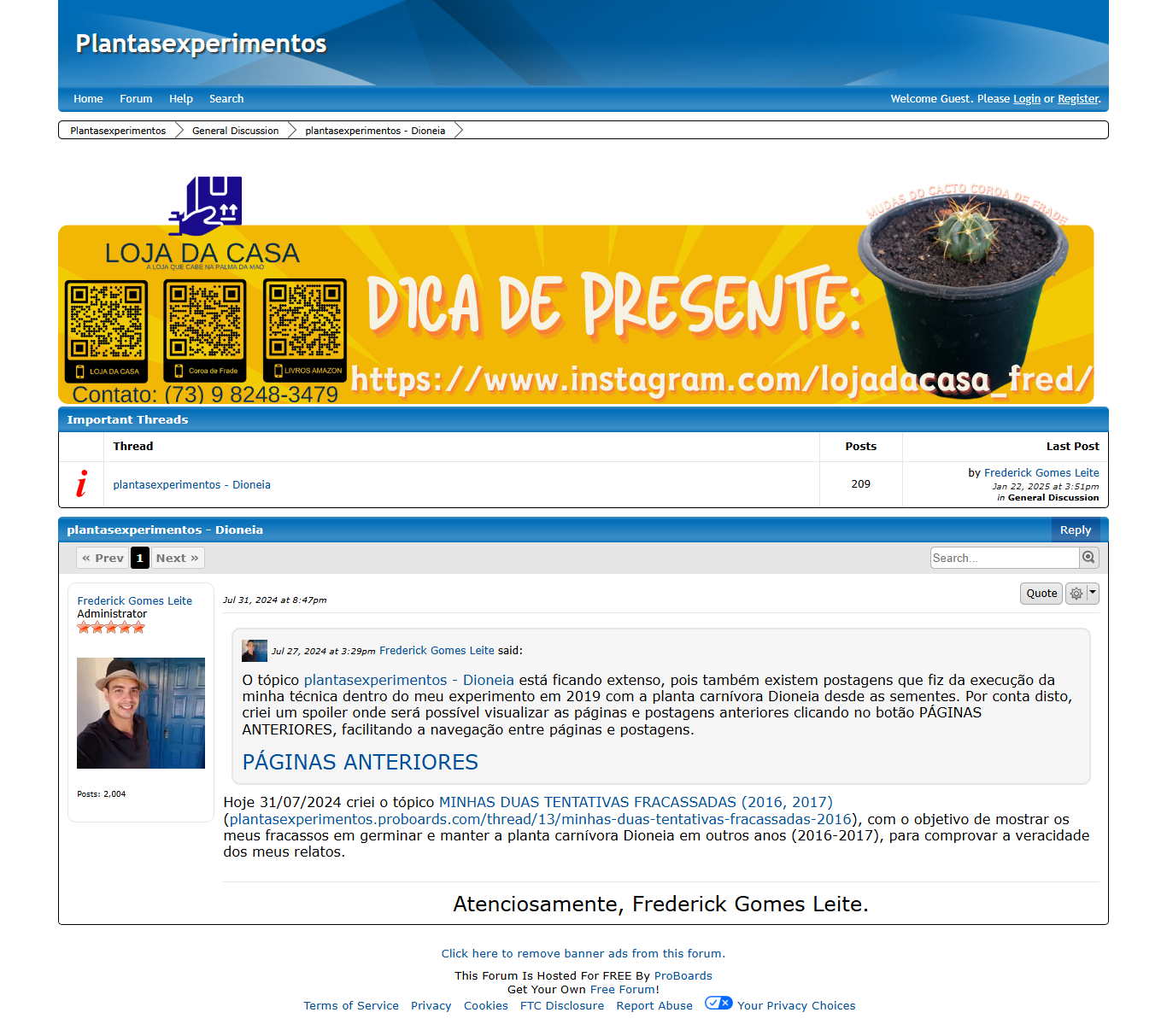The image size is (1167, 1036).
Task: Click the remove banner ads link
Action: tap(583, 954)
